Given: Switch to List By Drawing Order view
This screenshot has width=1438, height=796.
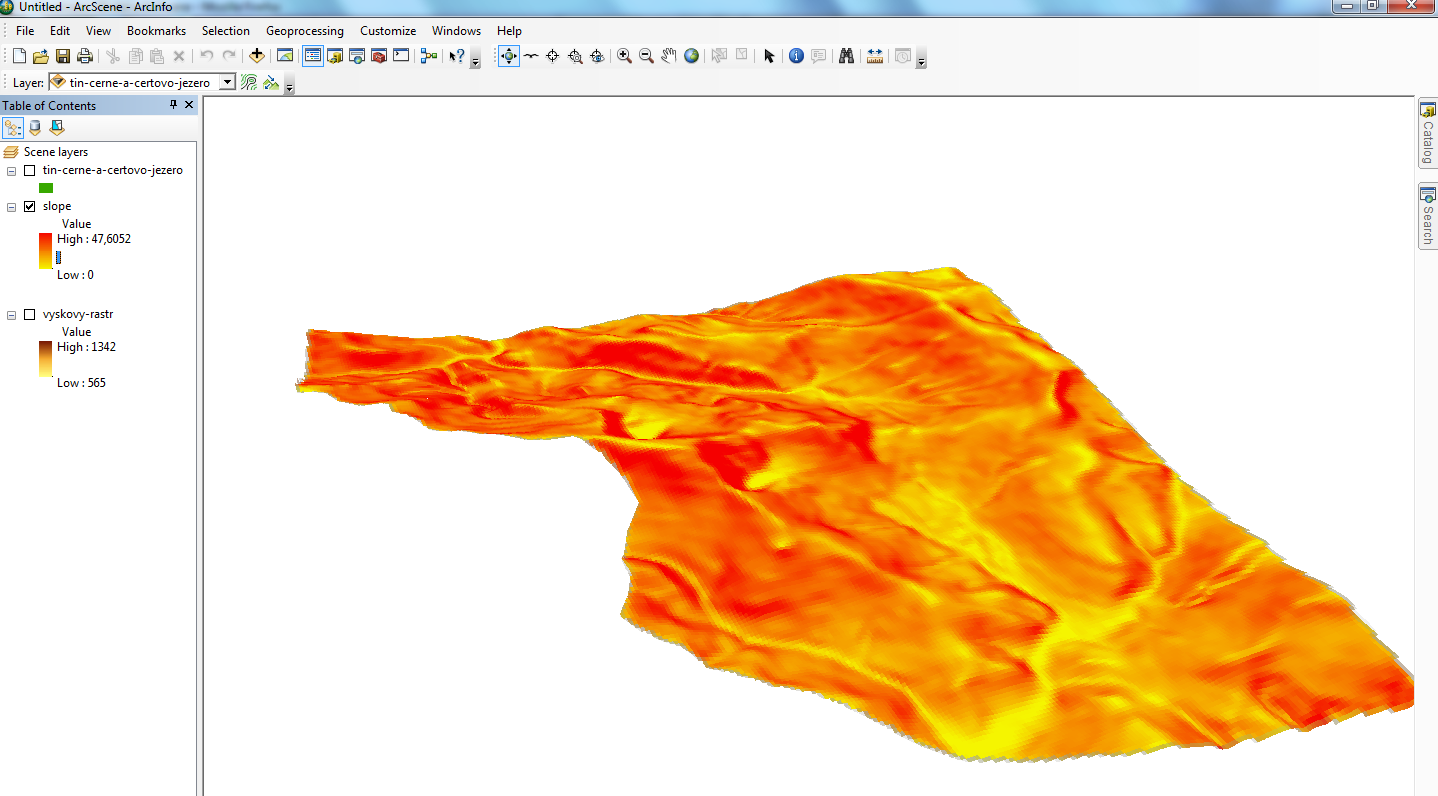Looking at the screenshot, I should click(x=13, y=127).
